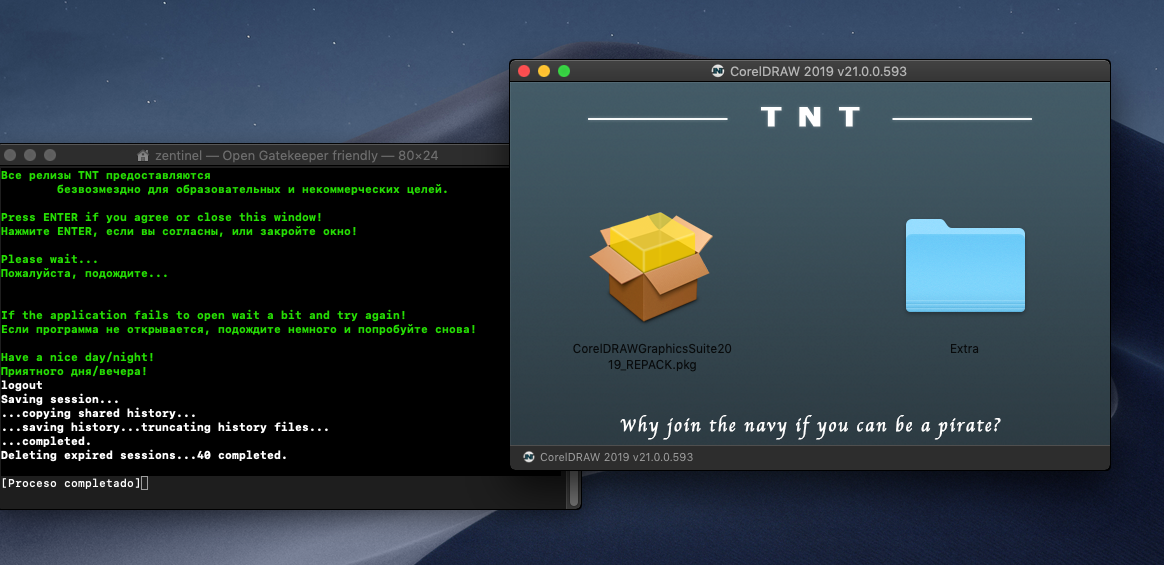Viewport: 1164px width, 565px height.
Task: Select the blue Extra folder icon
Action: click(x=965, y=265)
